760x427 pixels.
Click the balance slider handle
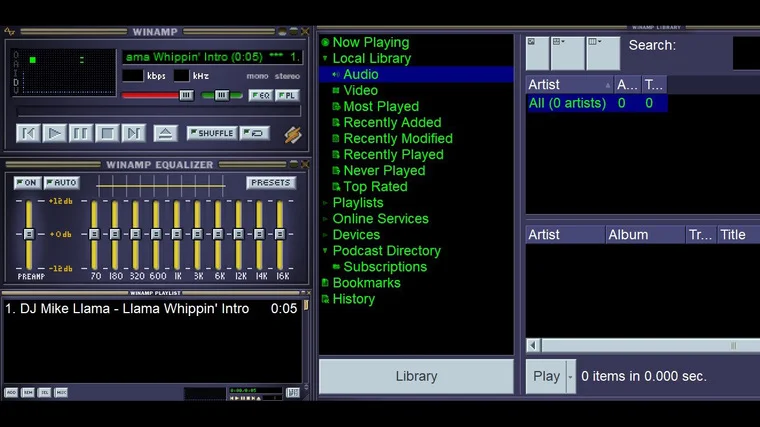click(x=222, y=95)
